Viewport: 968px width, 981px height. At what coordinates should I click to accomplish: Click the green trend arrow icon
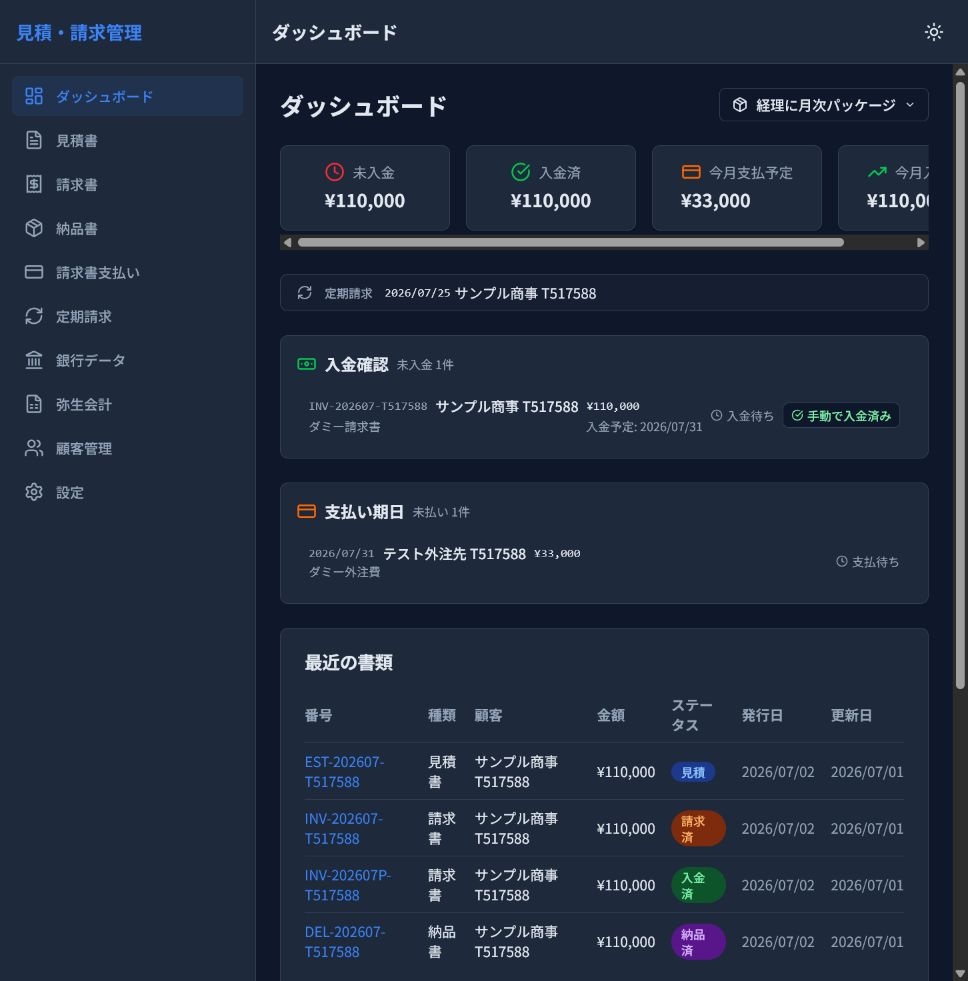tap(877, 172)
